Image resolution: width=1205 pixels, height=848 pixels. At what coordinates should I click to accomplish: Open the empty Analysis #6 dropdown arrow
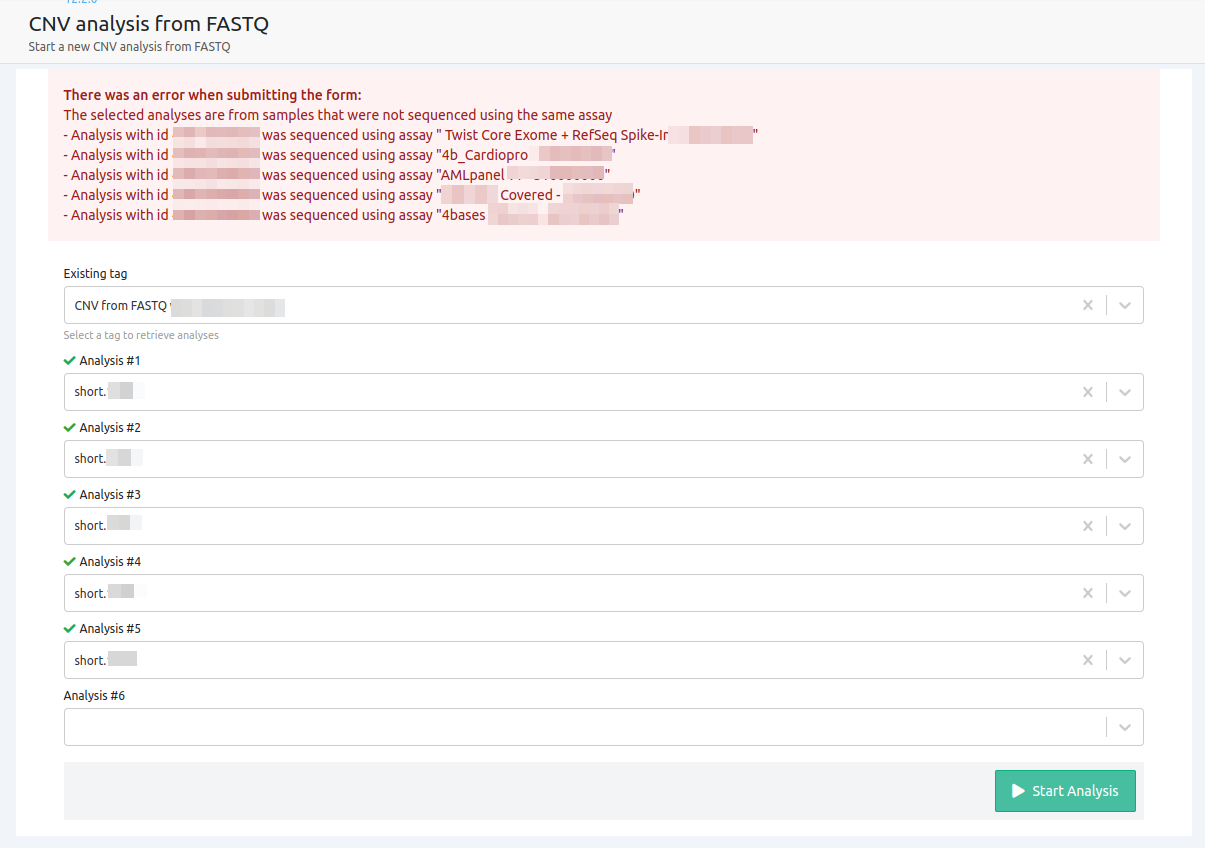coord(1125,727)
